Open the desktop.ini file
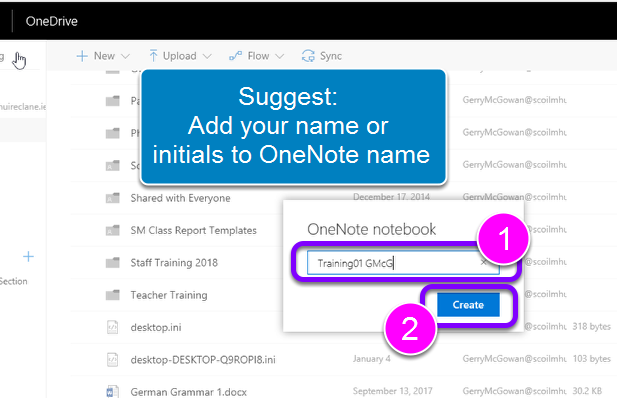617x398 pixels. click(156, 328)
